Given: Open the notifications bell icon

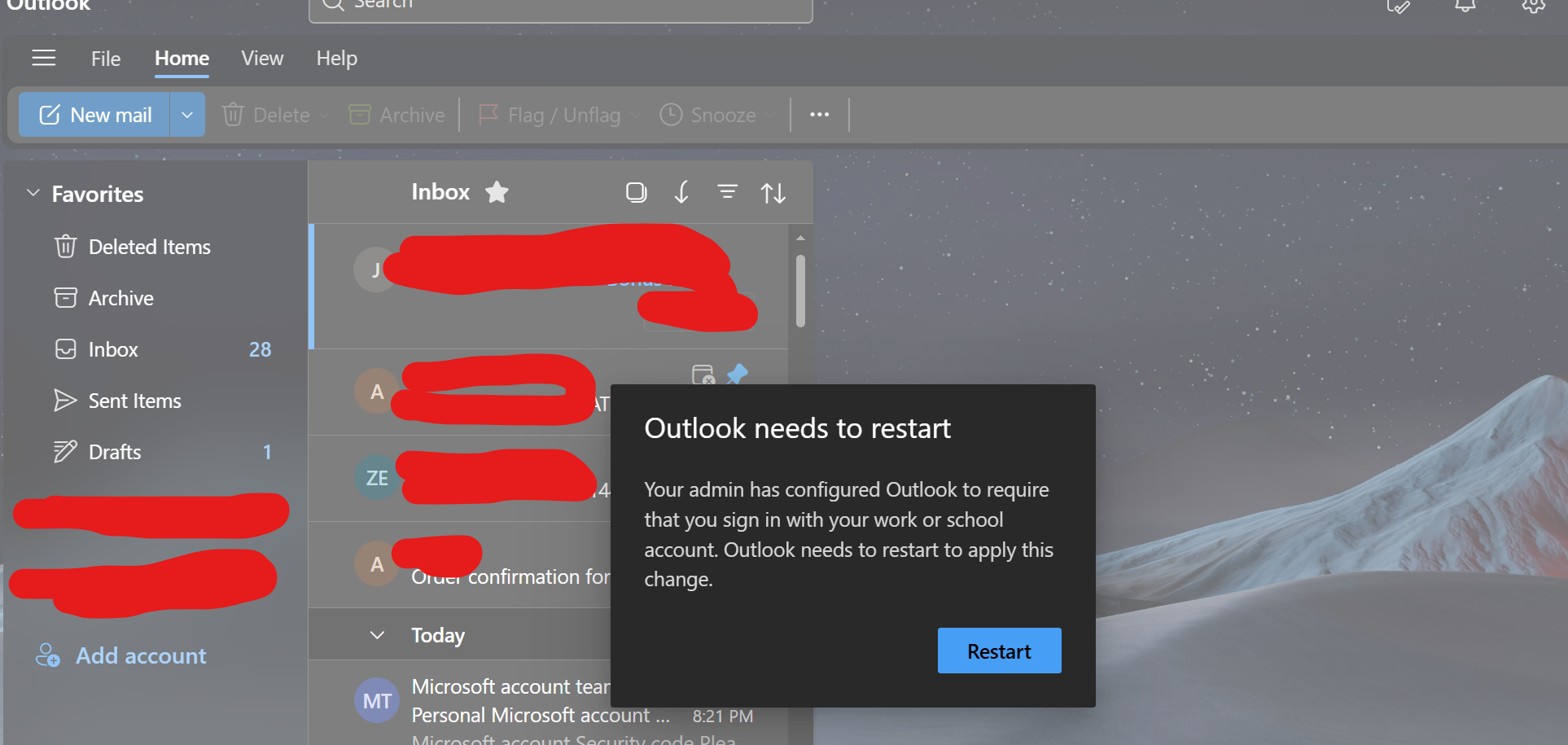Looking at the screenshot, I should 1465,5.
